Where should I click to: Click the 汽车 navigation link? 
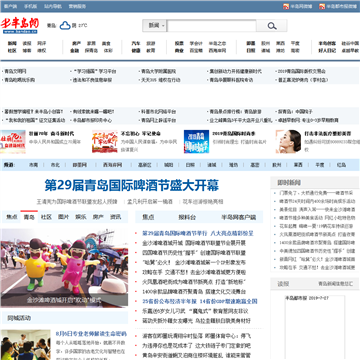click(136, 43)
